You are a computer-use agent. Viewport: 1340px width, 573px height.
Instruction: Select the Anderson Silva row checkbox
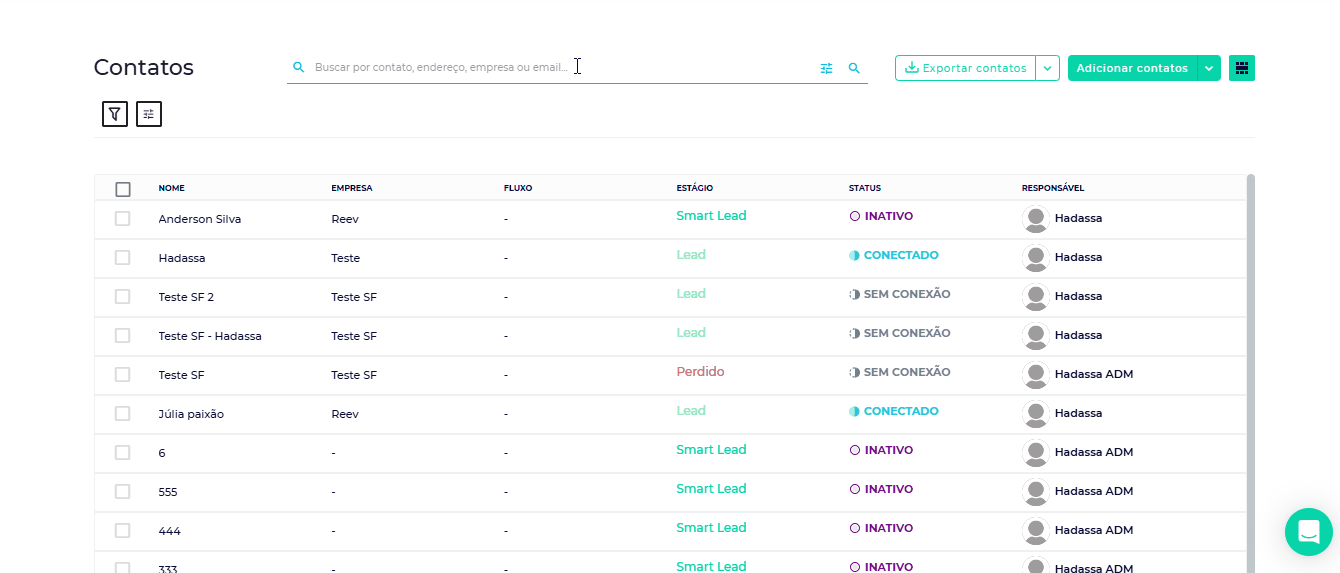tap(123, 219)
